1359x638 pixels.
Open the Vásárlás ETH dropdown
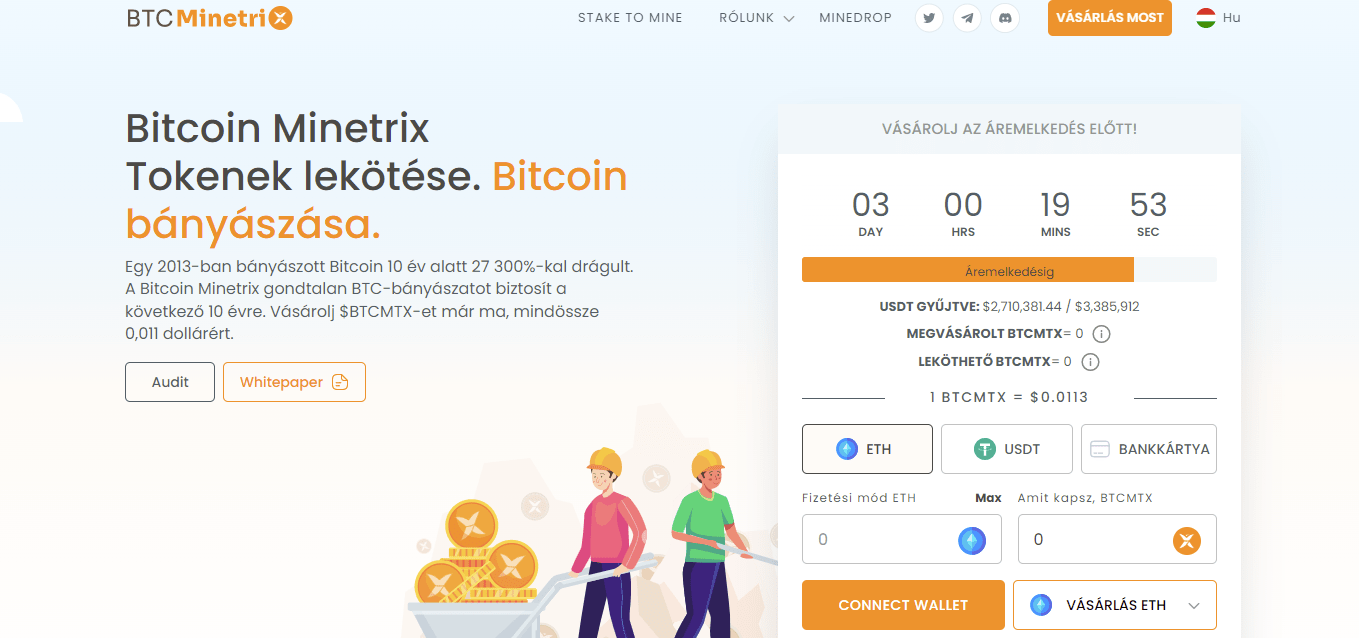pyautogui.click(x=1115, y=605)
